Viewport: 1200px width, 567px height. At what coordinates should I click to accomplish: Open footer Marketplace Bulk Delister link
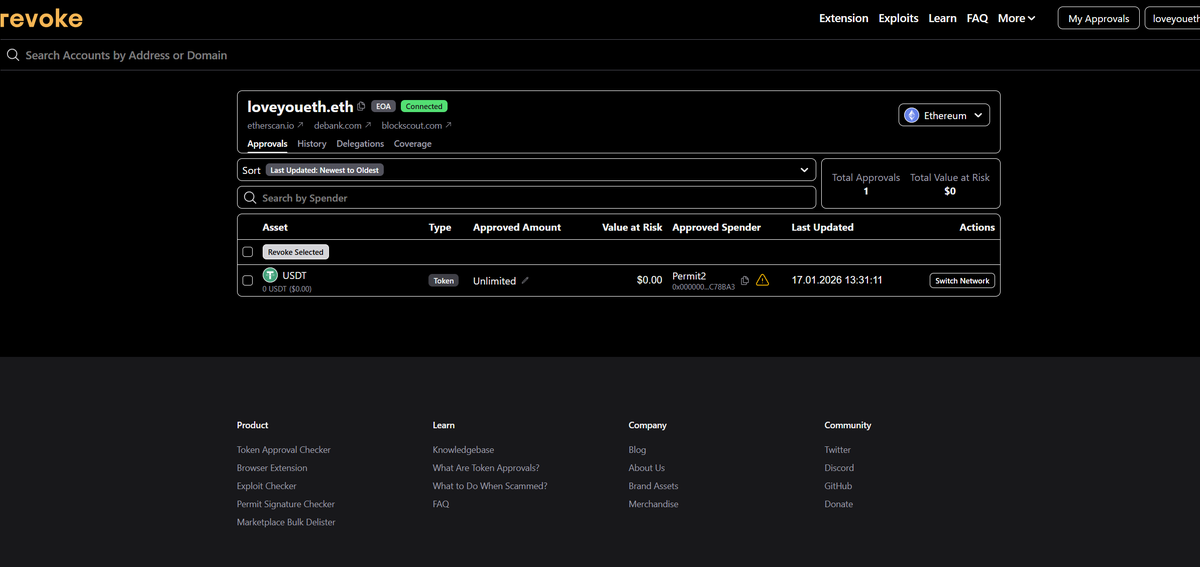click(x=286, y=522)
